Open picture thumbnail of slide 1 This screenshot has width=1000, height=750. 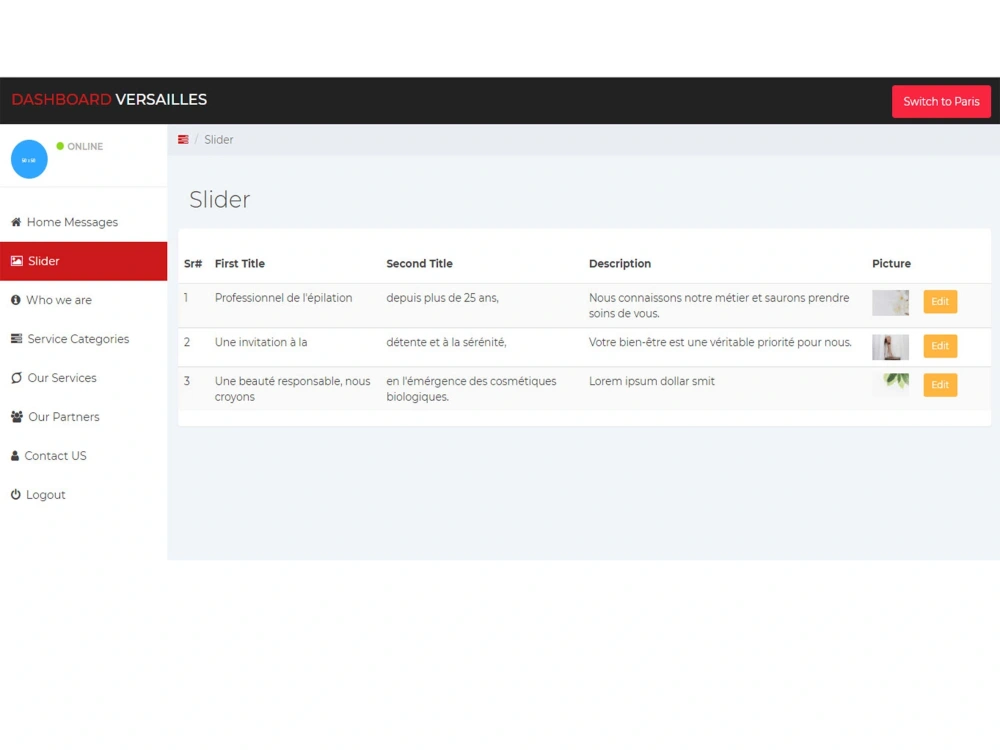coord(890,303)
